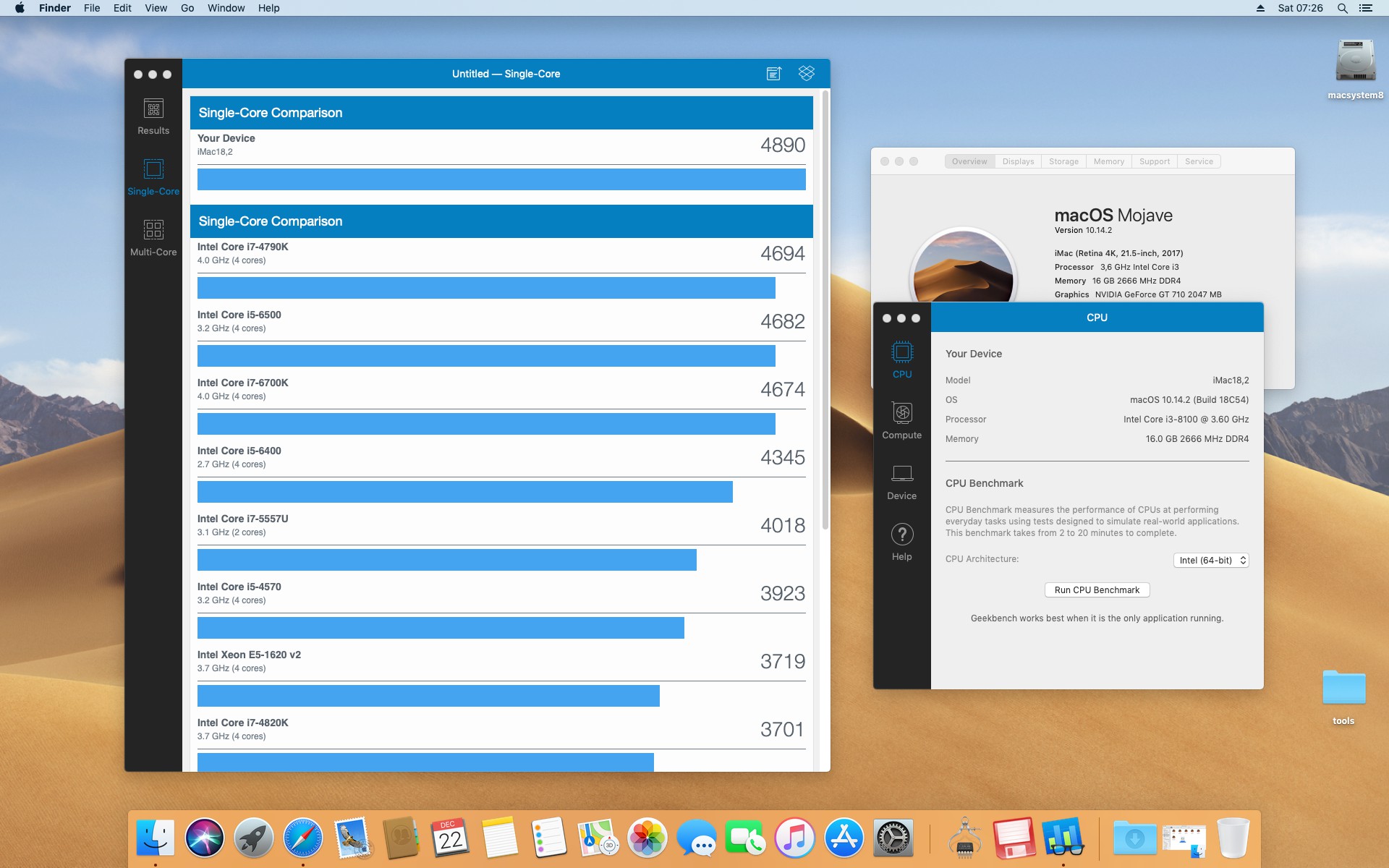Open the Spotlight search icon

coord(1342,8)
